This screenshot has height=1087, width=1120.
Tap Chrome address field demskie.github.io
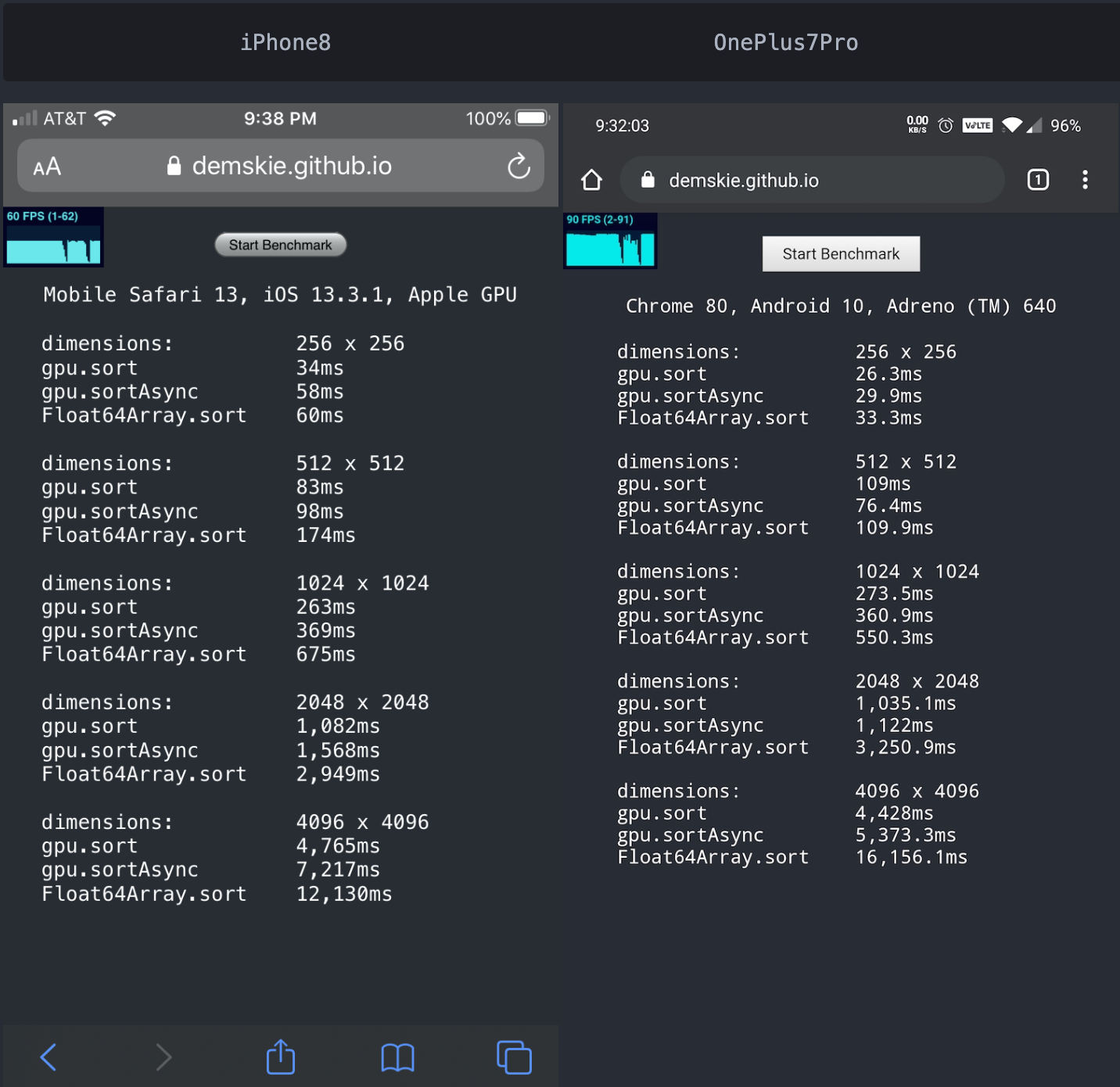click(x=812, y=180)
